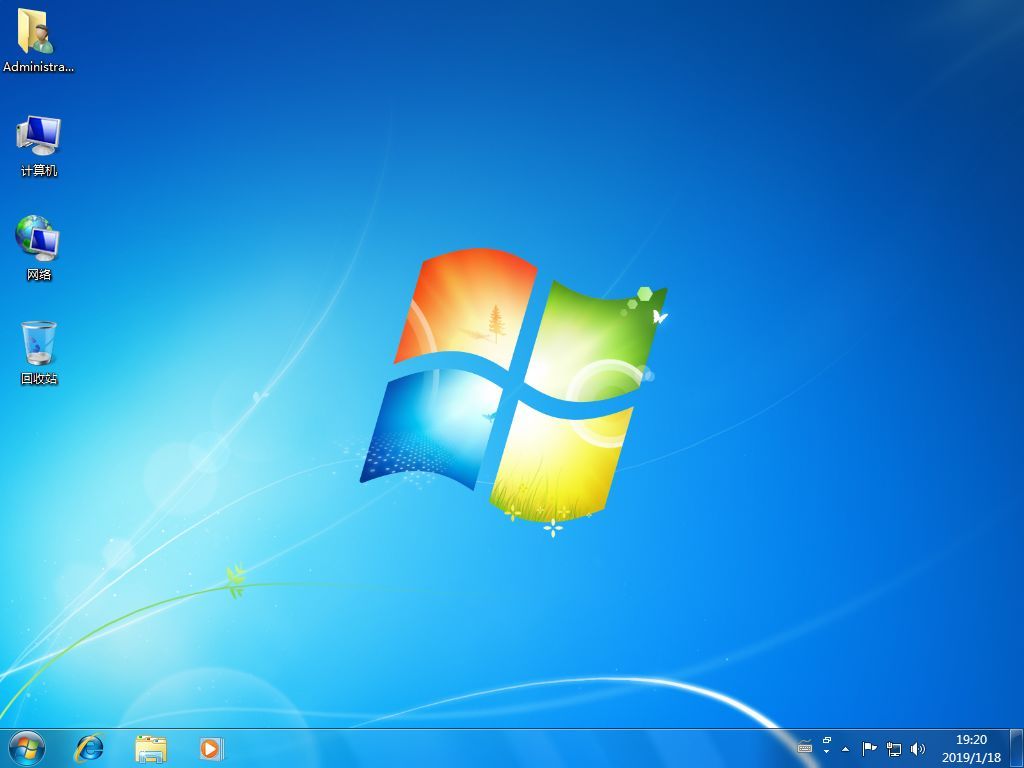Open Windows Explorer from the taskbar
Image resolution: width=1024 pixels, height=768 pixels.
pyautogui.click(x=151, y=748)
